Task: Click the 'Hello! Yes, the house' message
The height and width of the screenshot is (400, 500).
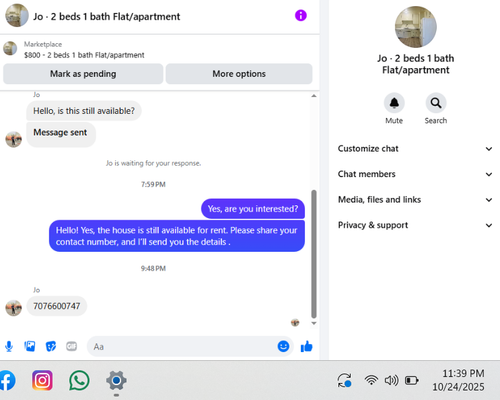Action: pos(177,236)
